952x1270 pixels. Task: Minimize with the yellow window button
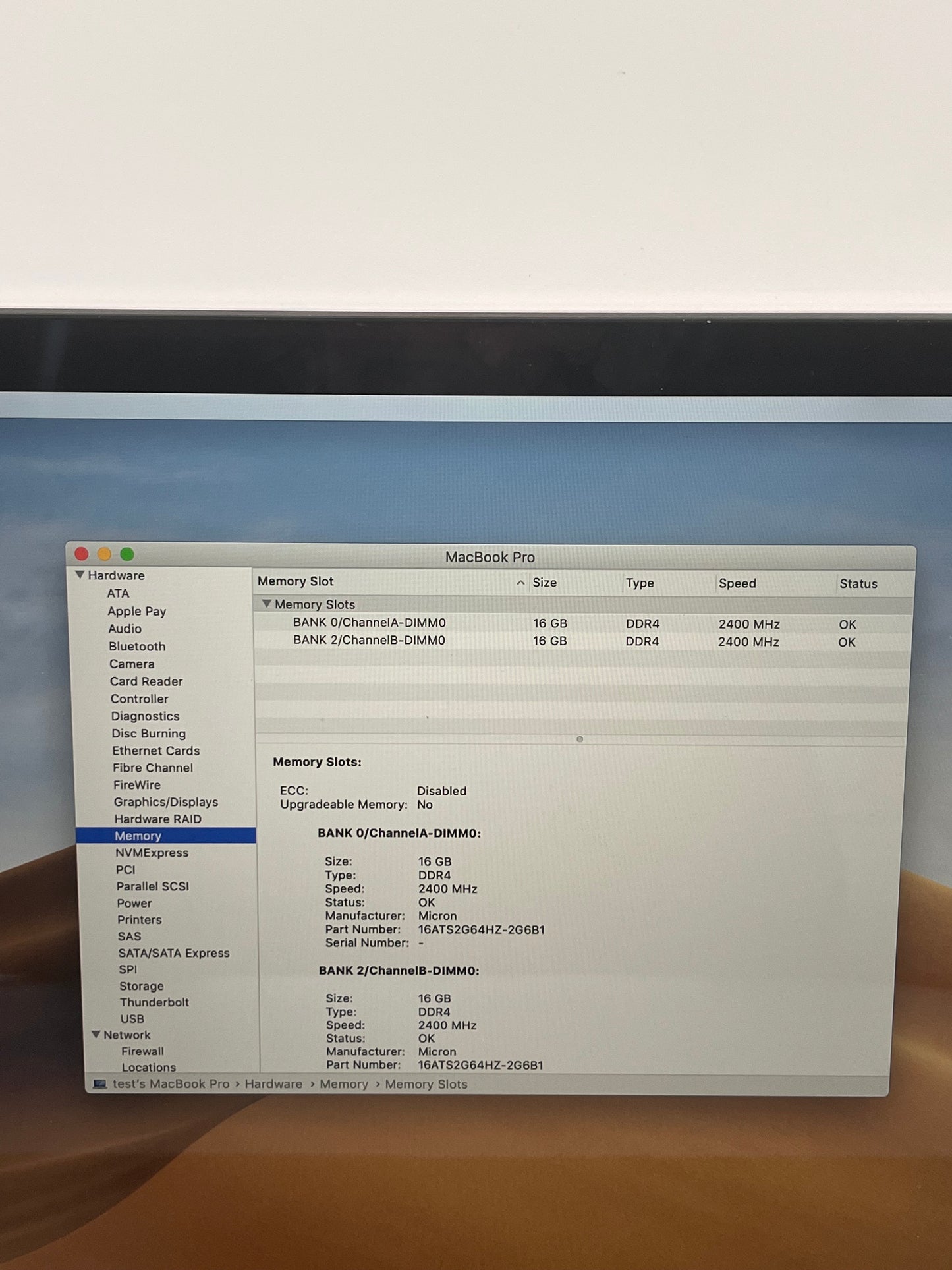(x=104, y=554)
